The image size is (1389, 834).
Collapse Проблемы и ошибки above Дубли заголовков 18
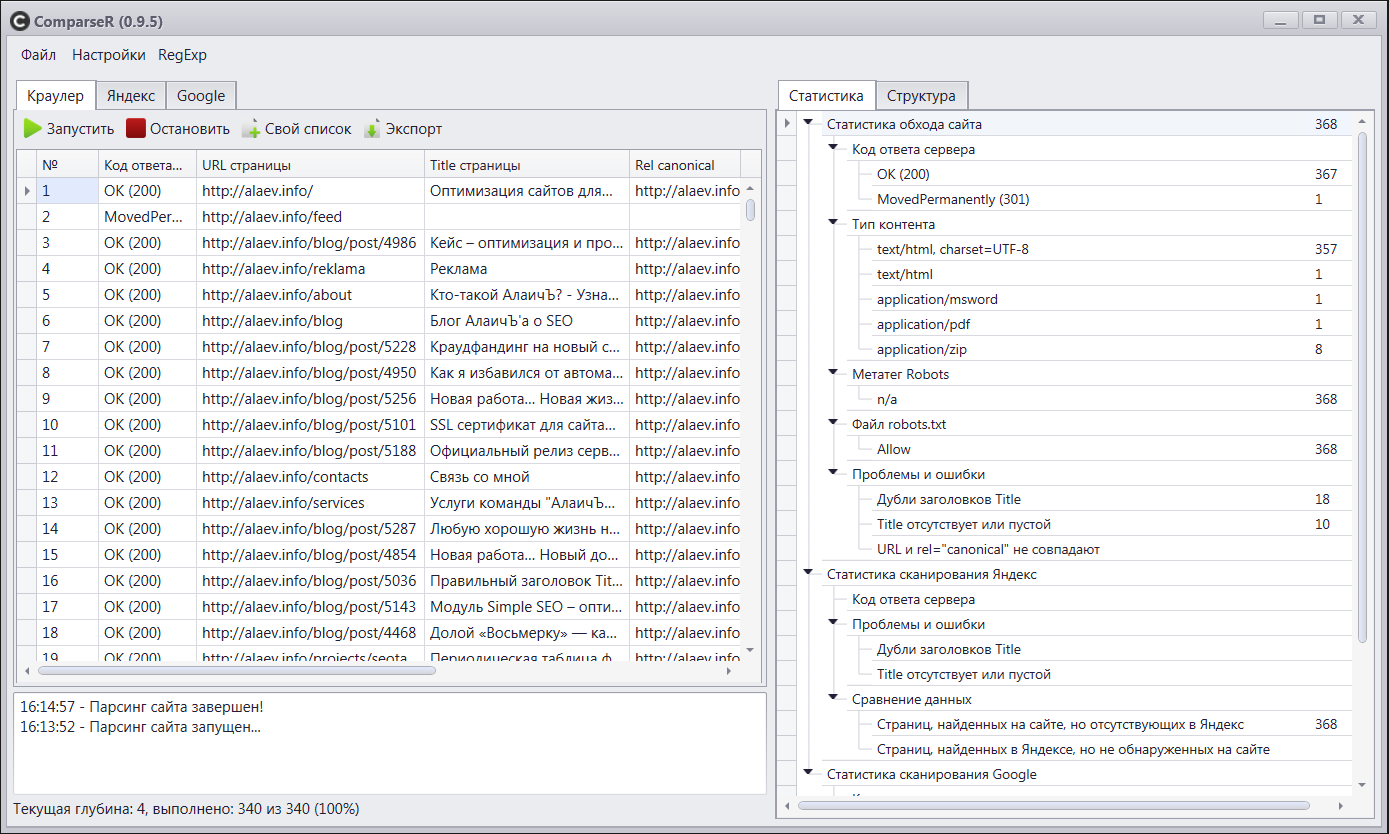833,473
